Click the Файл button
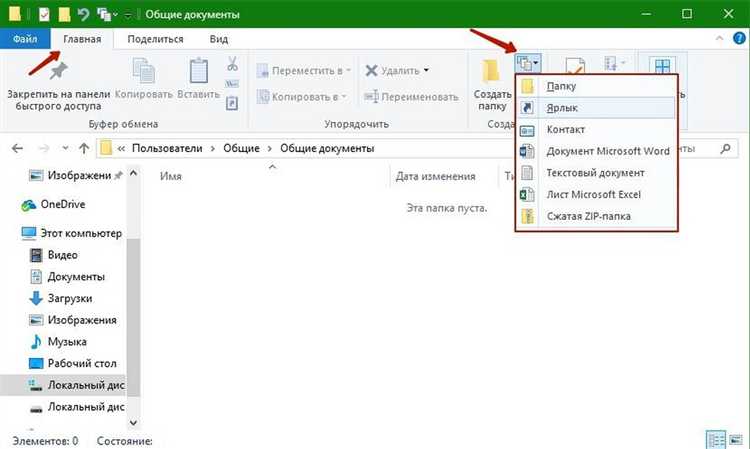Image resolution: width=750 pixels, height=449 pixels. click(25, 39)
